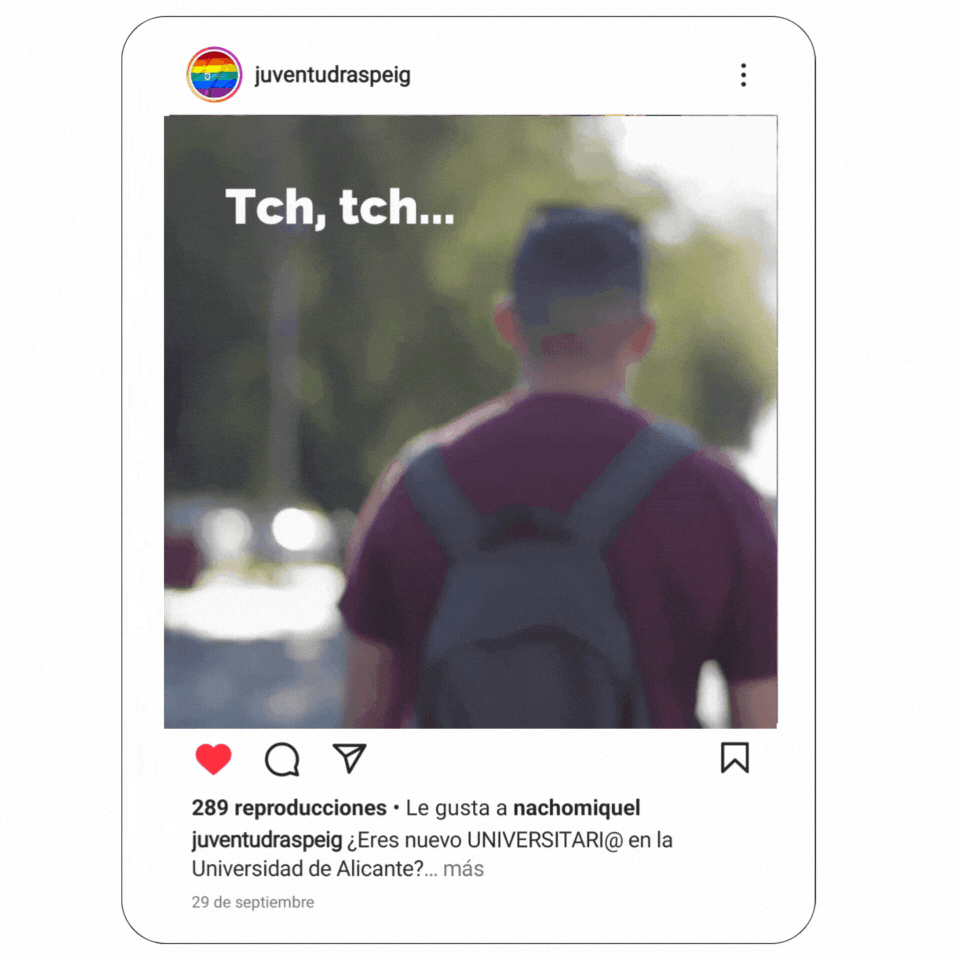Share post with paper plane icon
Image resolution: width=960 pixels, height=960 pixels.
(x=349, y=758)
